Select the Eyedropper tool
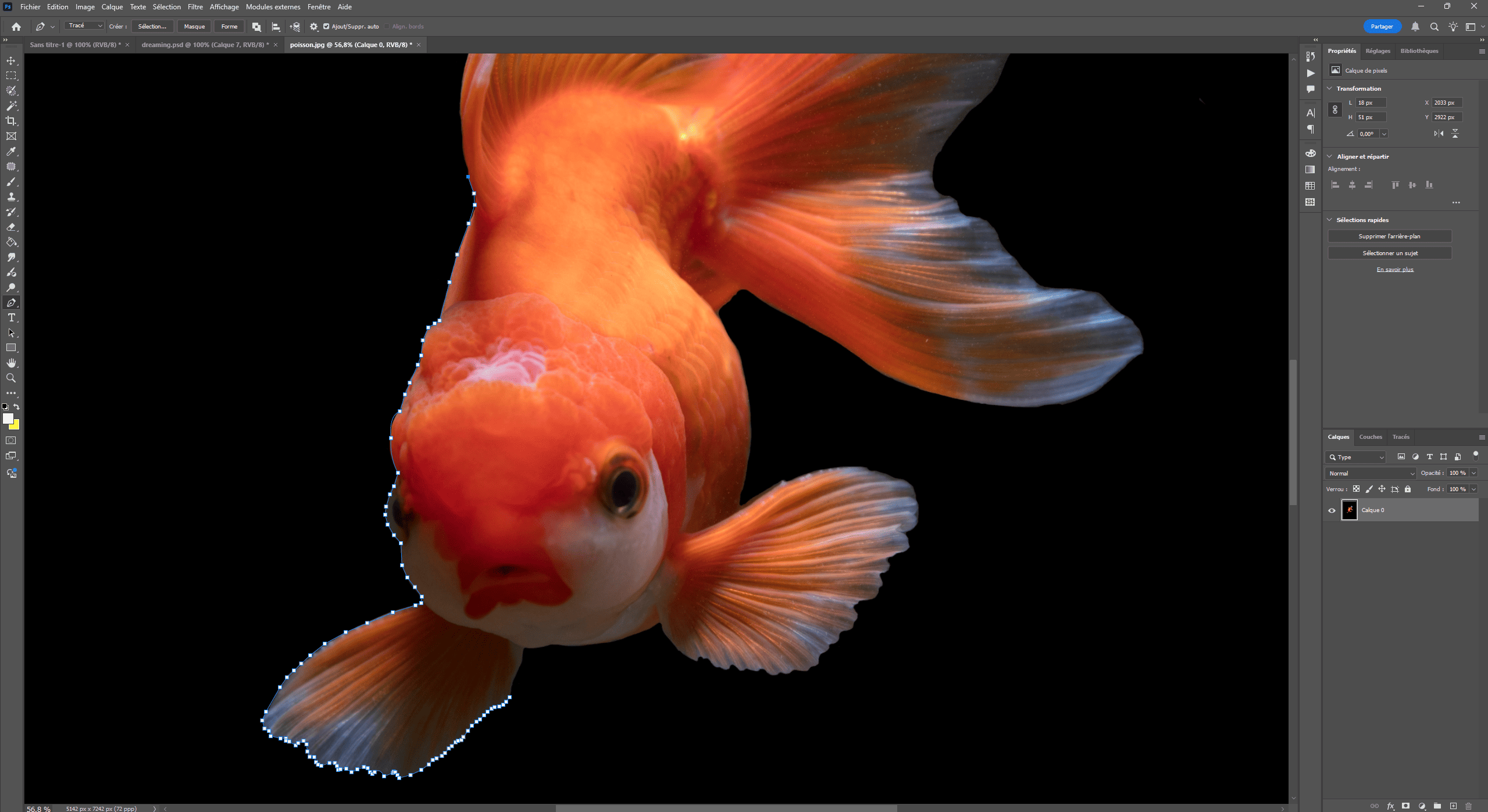The image size is (1488, 812). point(11,151)
